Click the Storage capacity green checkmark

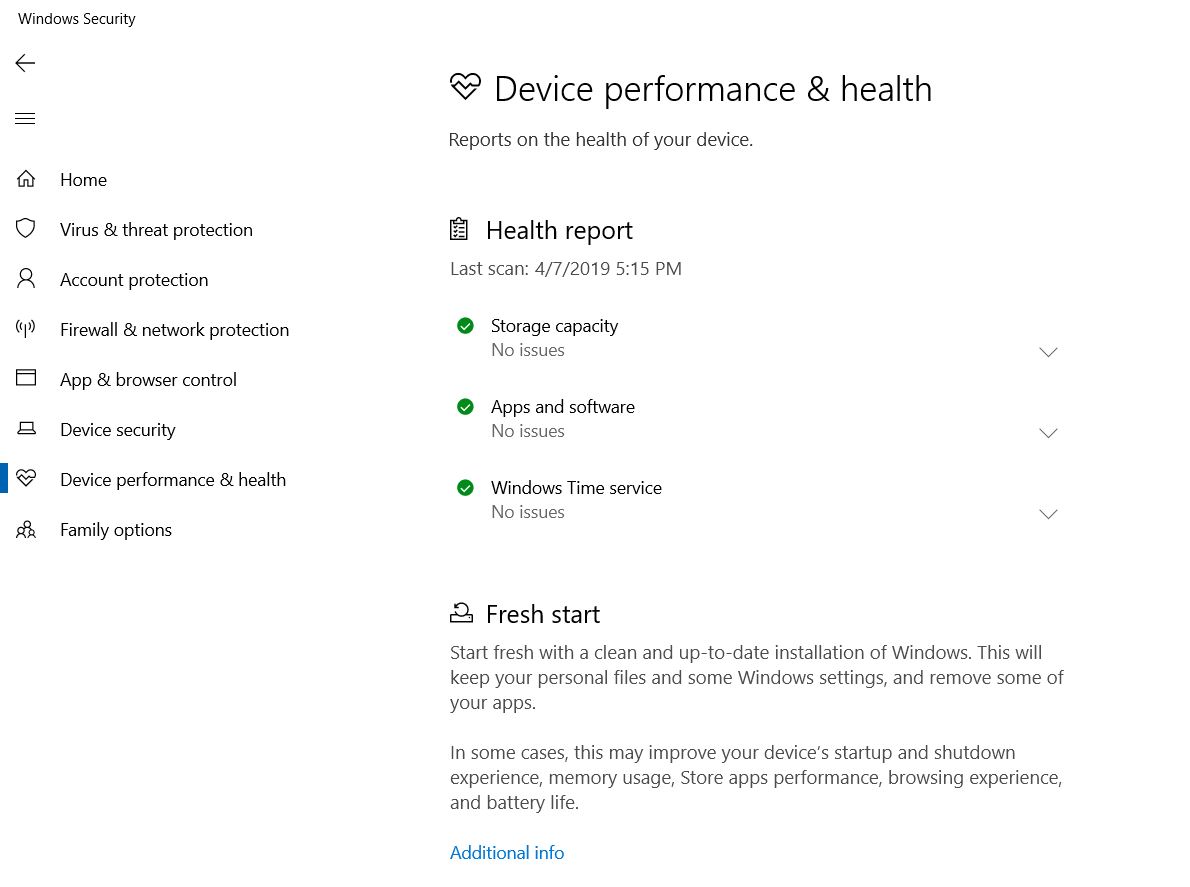pyautogui.click(x=465, y=326)
